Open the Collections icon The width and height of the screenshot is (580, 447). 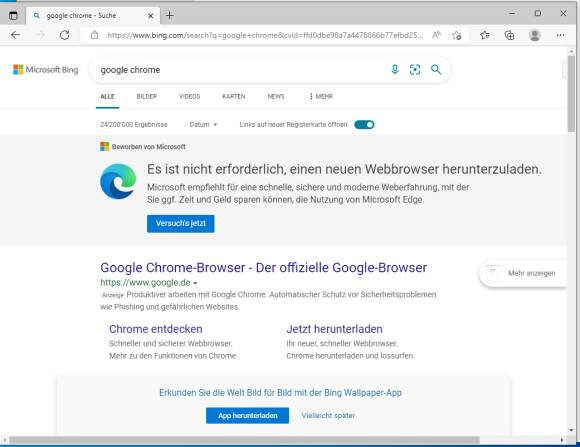509,35
